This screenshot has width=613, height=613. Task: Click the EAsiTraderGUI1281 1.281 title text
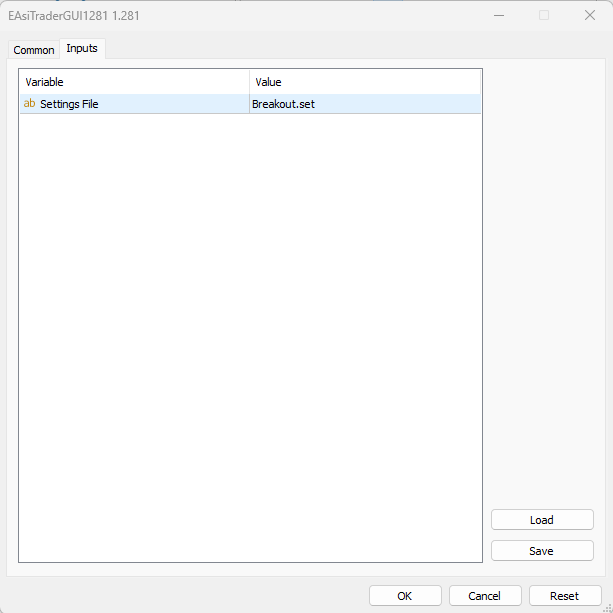click(x=74, y=16)
